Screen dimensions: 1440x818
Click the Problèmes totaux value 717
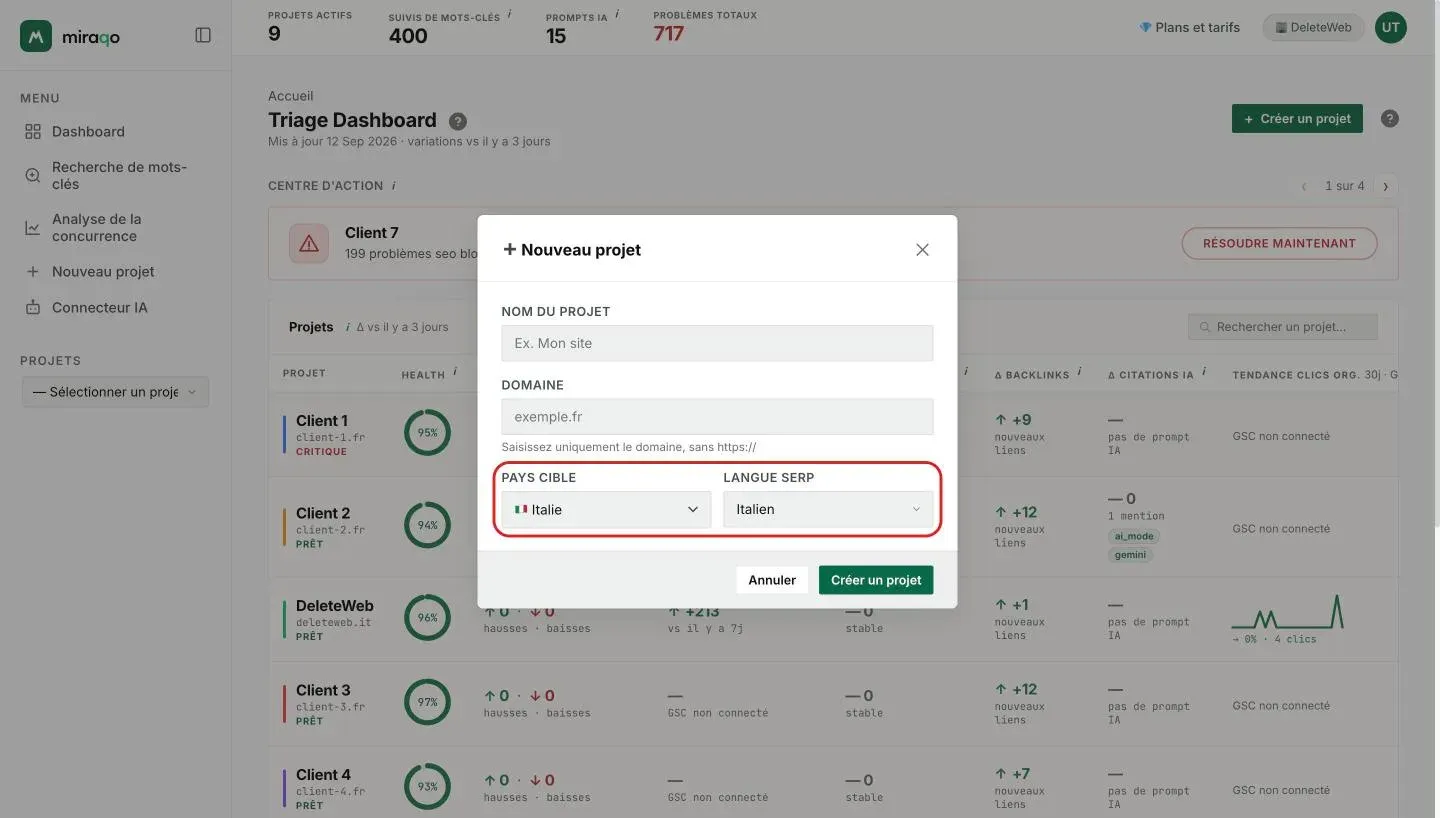coord(669,34)
